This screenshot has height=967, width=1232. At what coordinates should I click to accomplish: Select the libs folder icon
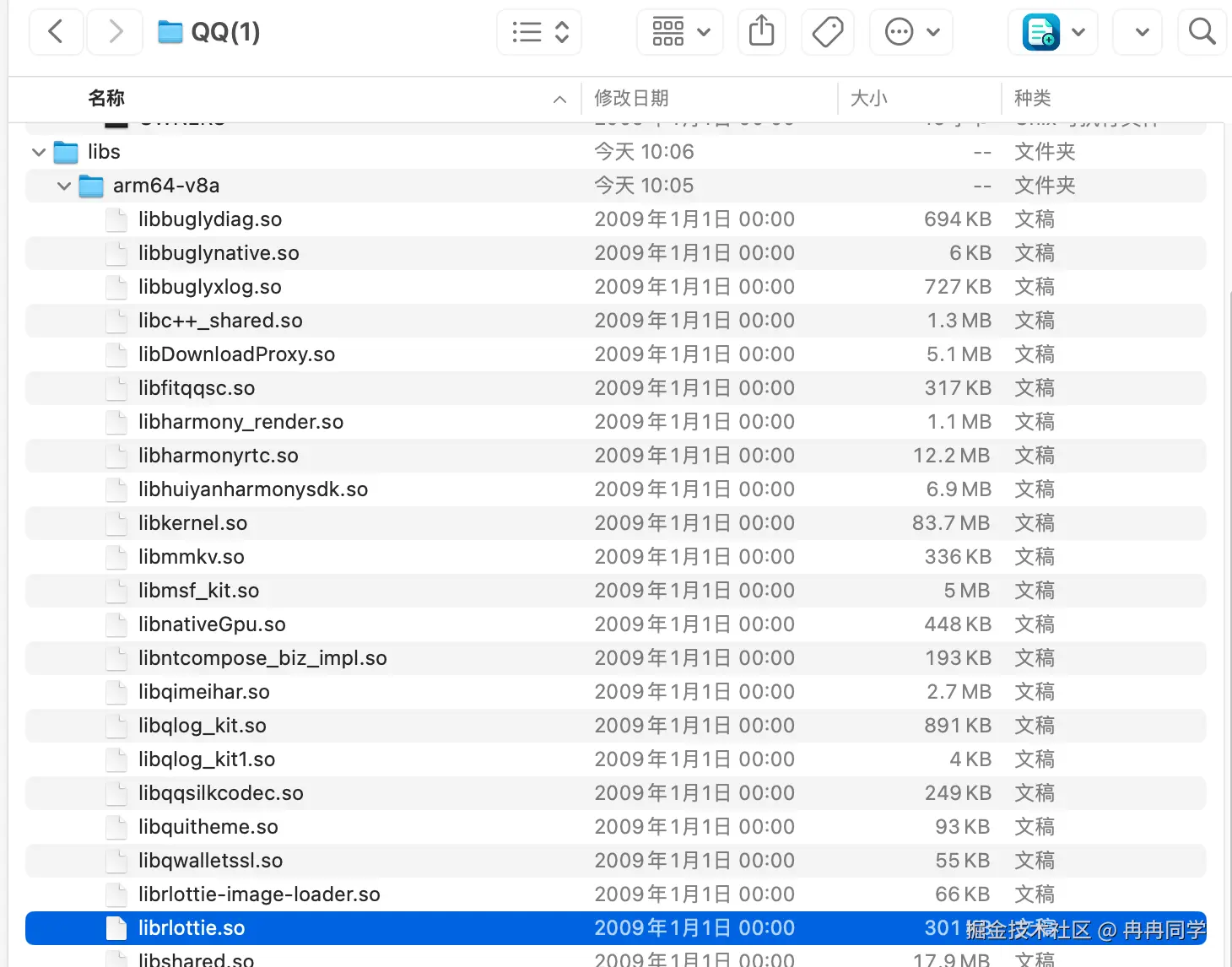pos(66,152)
